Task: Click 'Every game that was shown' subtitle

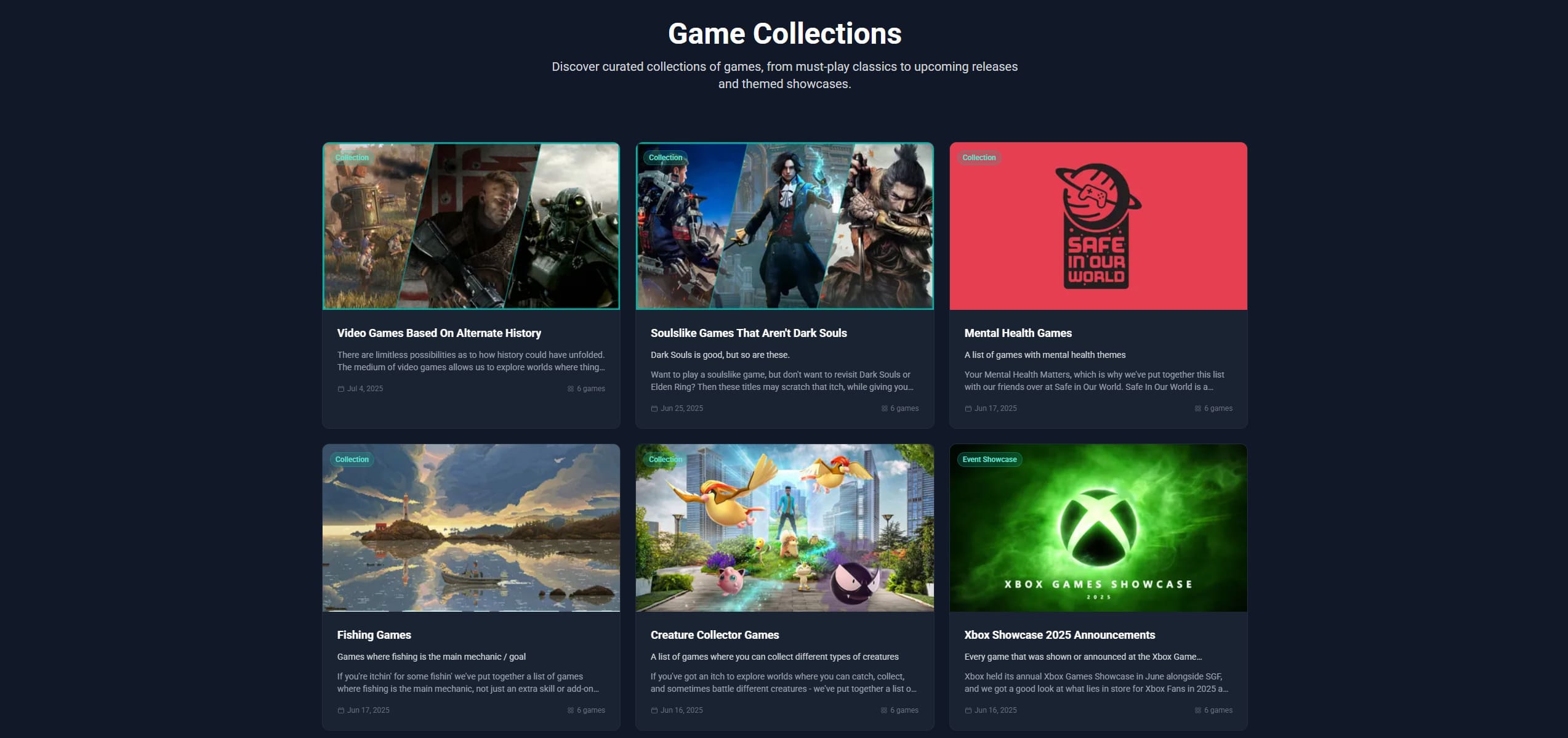Action: coord(1083,657)
